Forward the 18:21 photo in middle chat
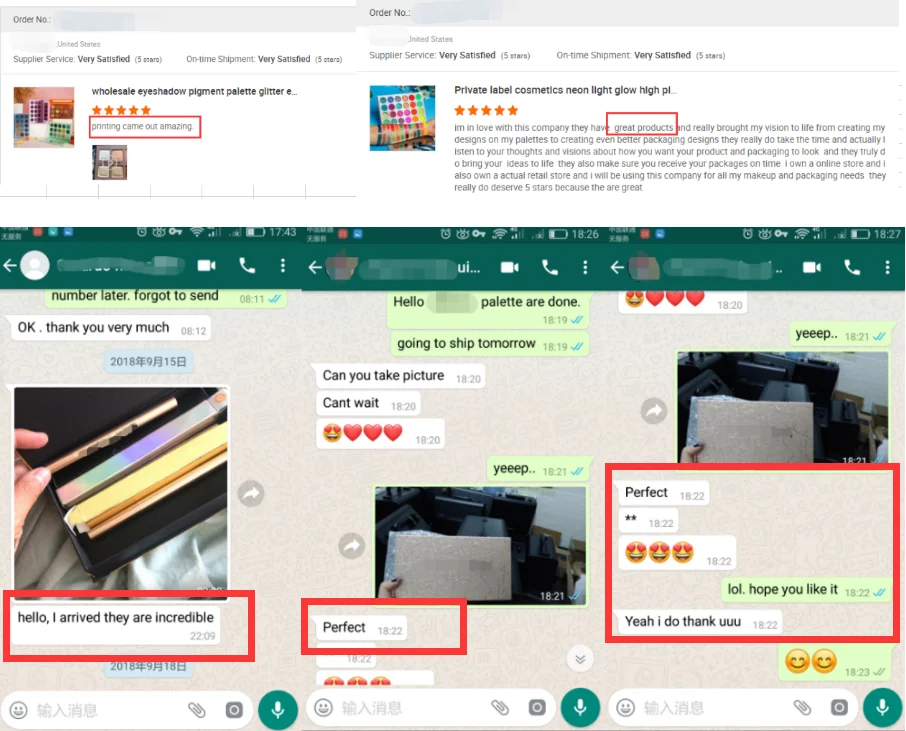The image size is (906, 731). [x=352, y=546]
